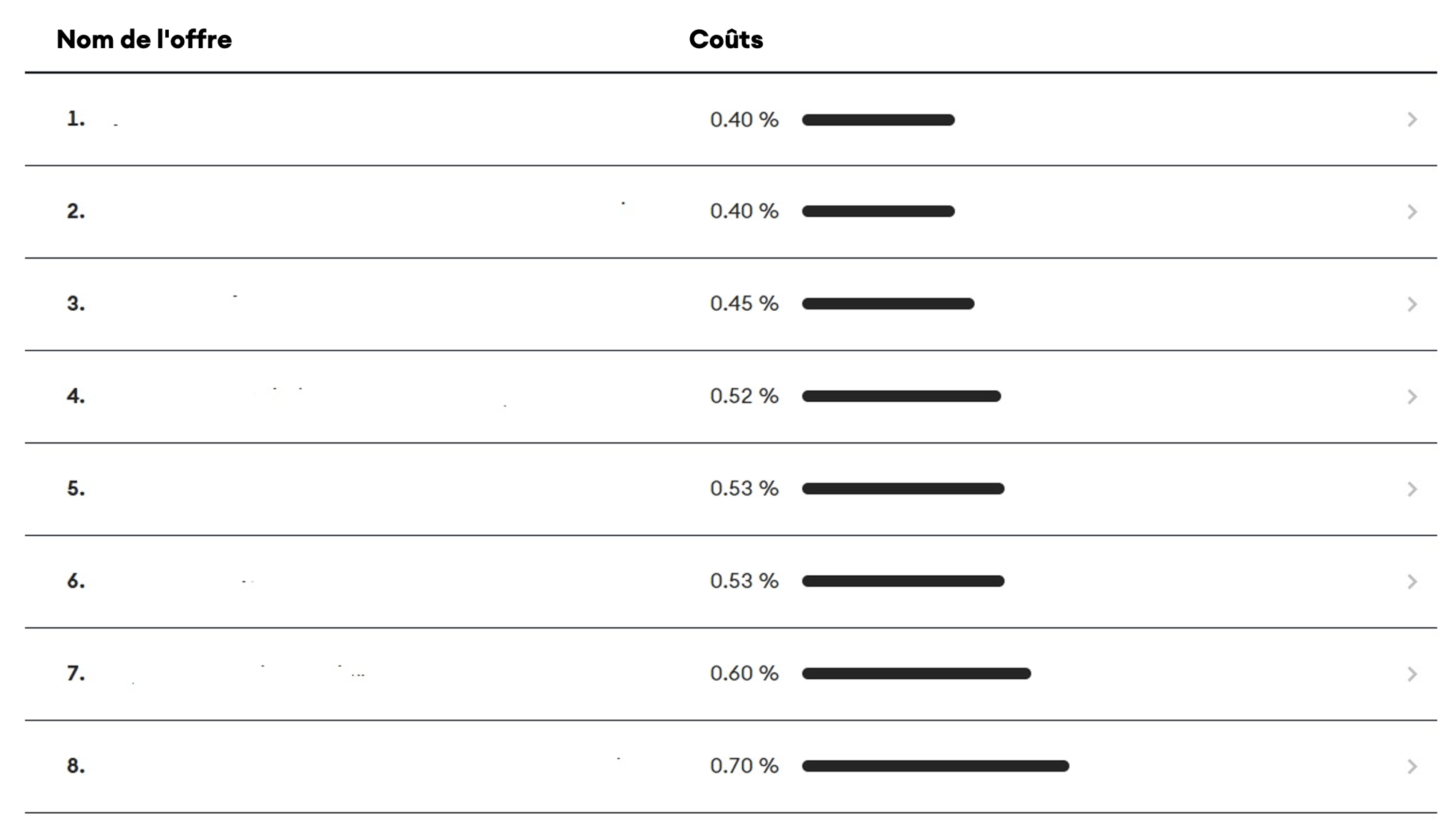Image resolution: width=1456 pixels, height=835 pixels.
Task: Click the chevron for offer number 3
Action: (1412, 304)
